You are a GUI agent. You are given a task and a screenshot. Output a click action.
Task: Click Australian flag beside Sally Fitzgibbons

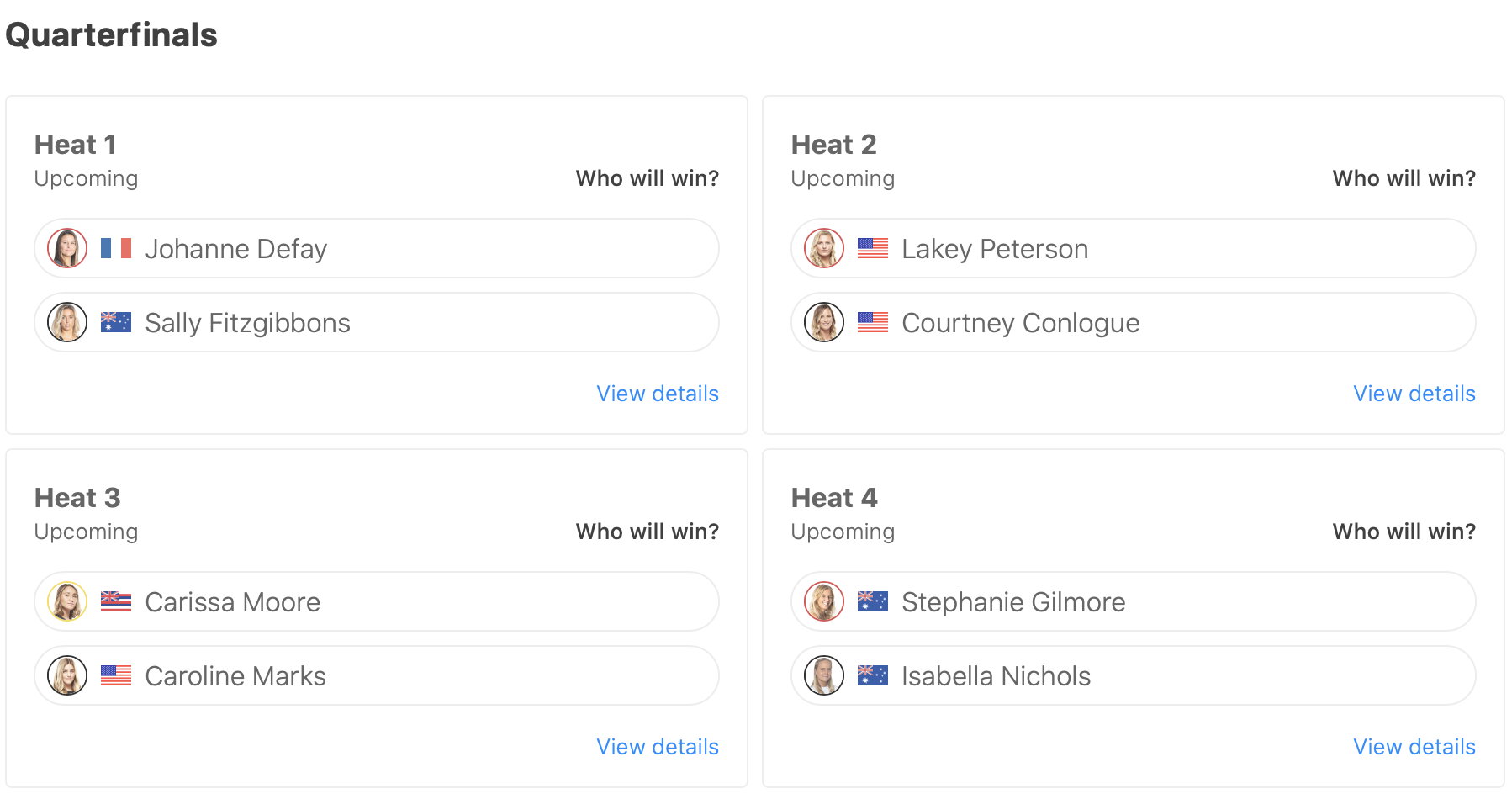tap(116, 323)
